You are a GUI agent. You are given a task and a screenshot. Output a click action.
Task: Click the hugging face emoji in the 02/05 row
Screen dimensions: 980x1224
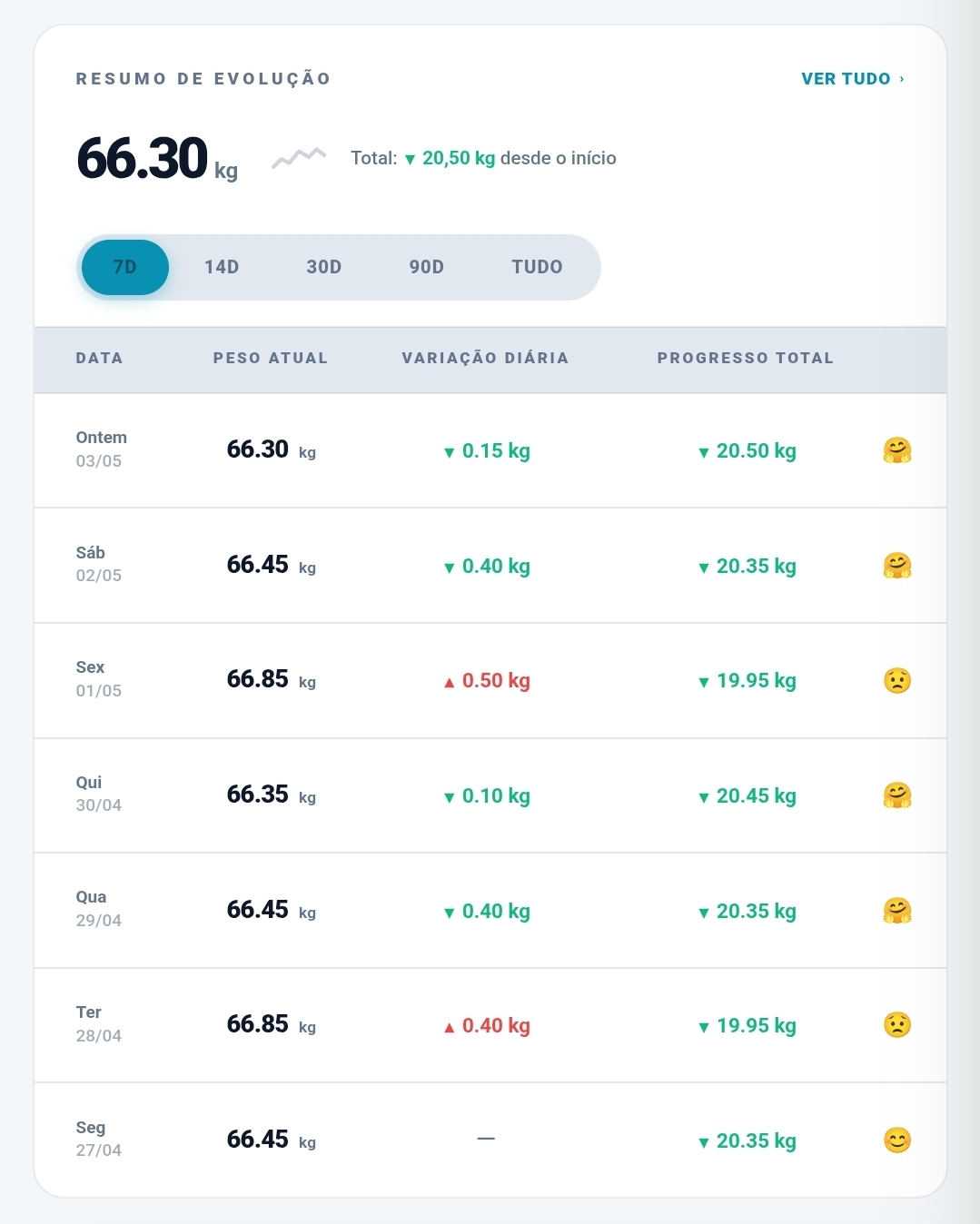coord(897,566)
